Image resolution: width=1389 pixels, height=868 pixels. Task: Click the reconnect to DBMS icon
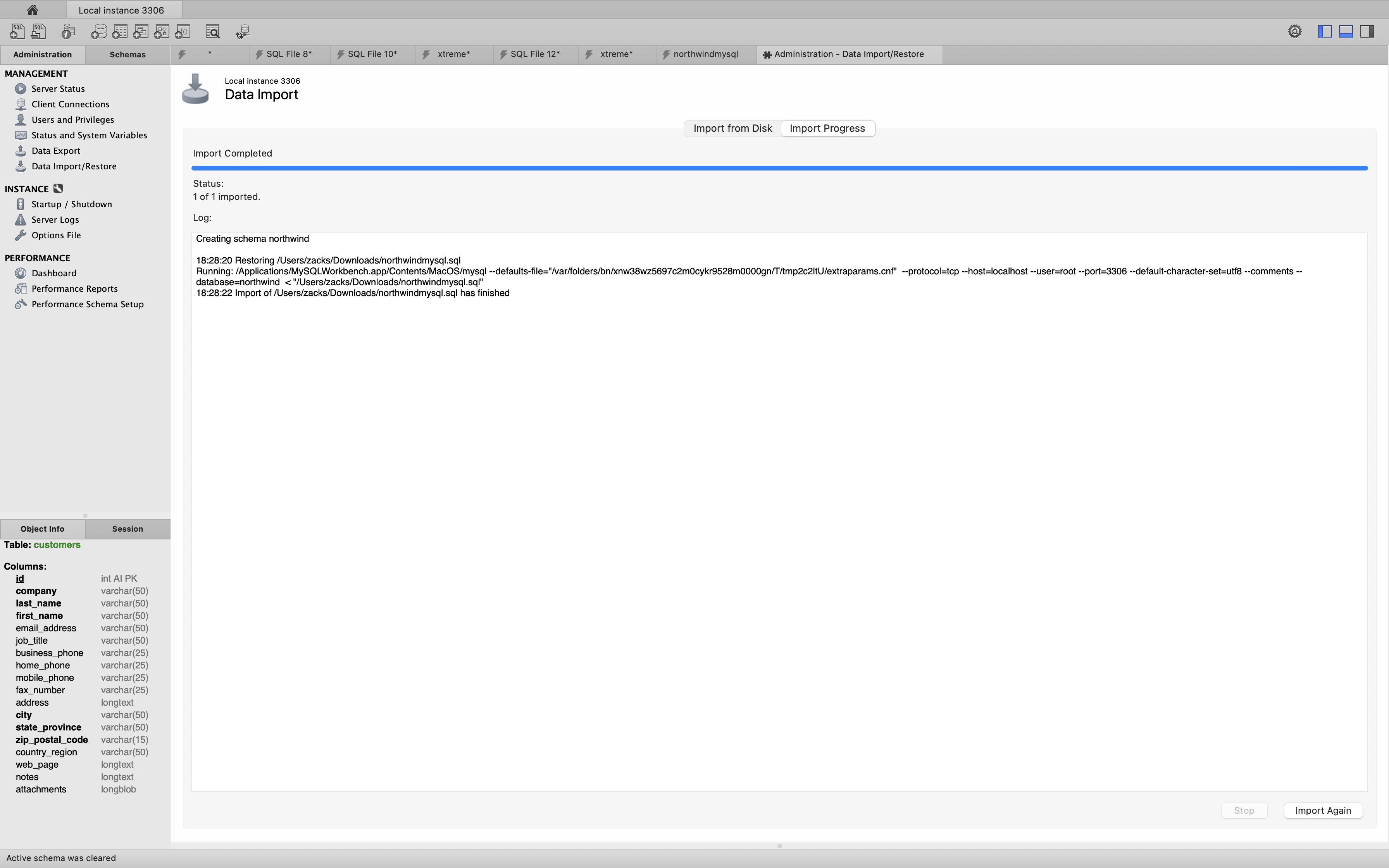pyautogui.click(x=243, y=31)
